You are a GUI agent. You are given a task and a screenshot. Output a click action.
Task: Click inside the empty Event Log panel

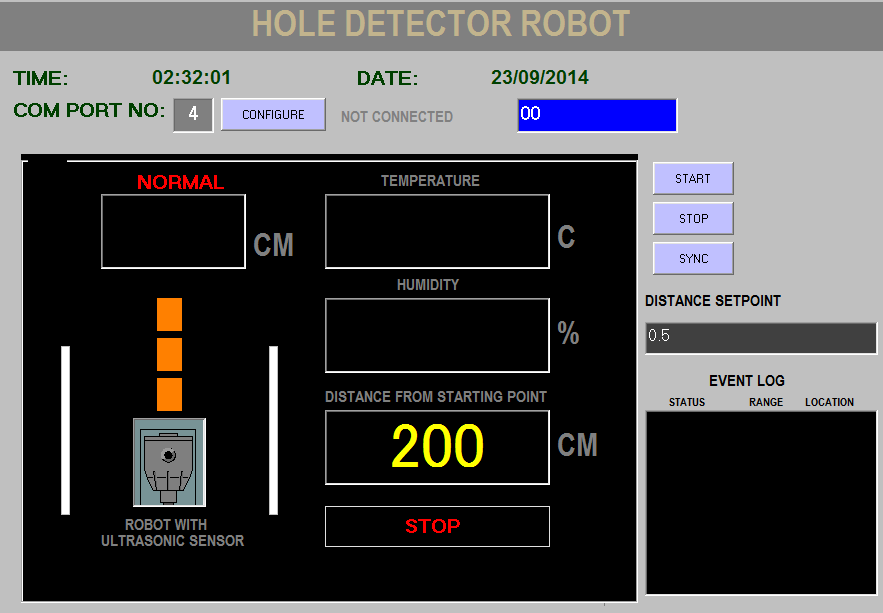pyautogui.click(x=760, y=500)
